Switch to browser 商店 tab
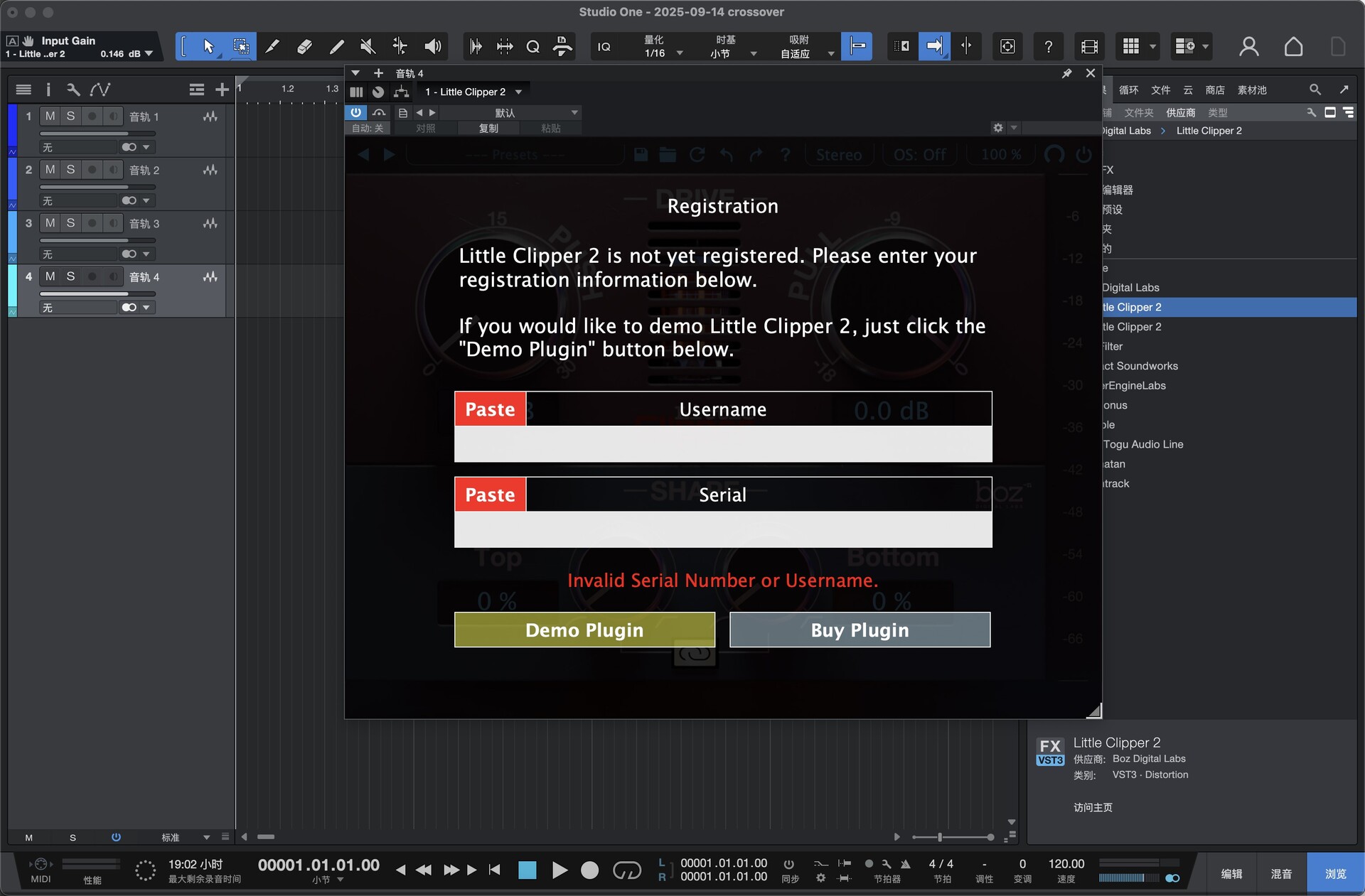1365x896 pixels. pyautogui.click(x=1215, y=90)
